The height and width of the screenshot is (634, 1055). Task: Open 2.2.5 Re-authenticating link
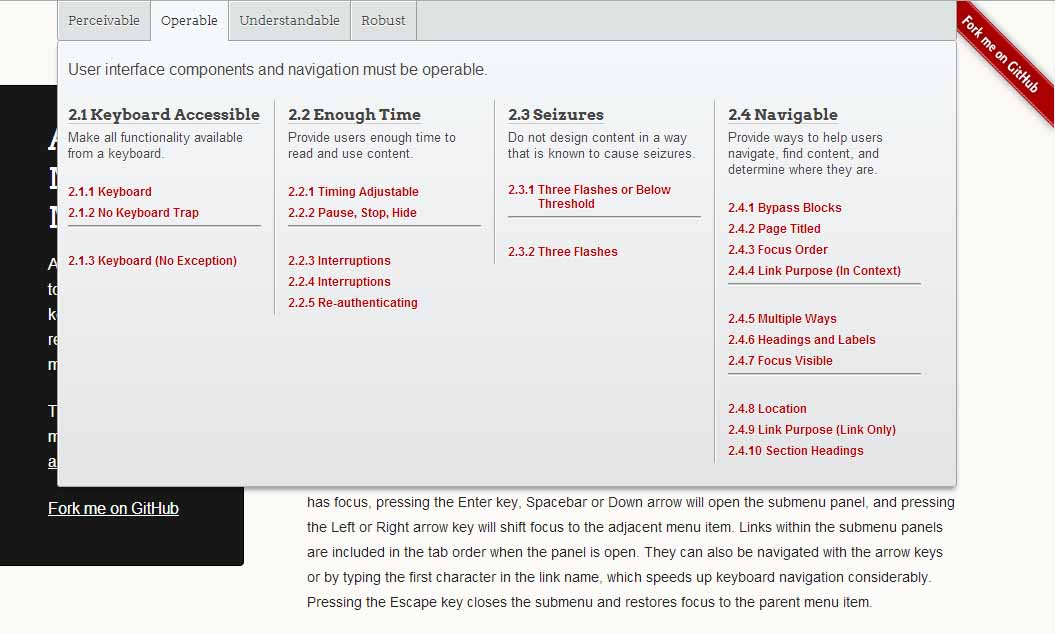point(353,303)
